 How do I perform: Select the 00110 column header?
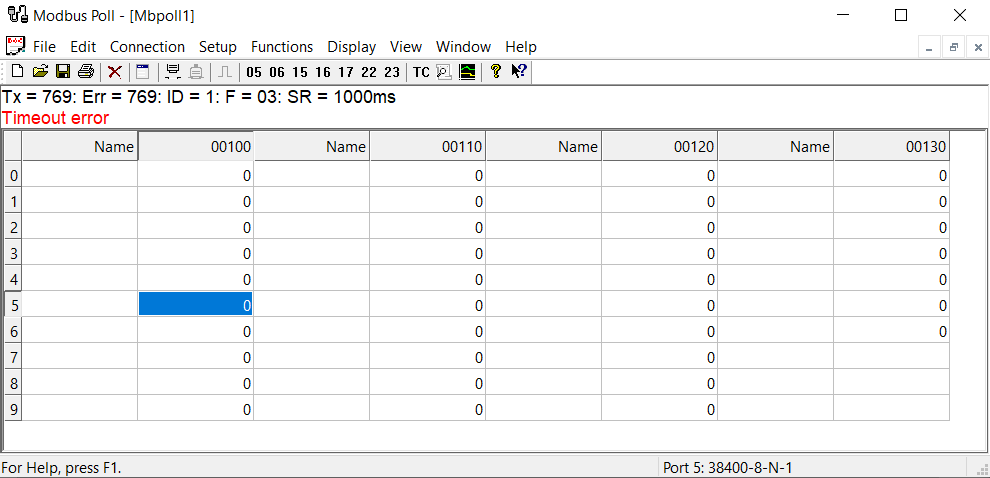(427, 147)
